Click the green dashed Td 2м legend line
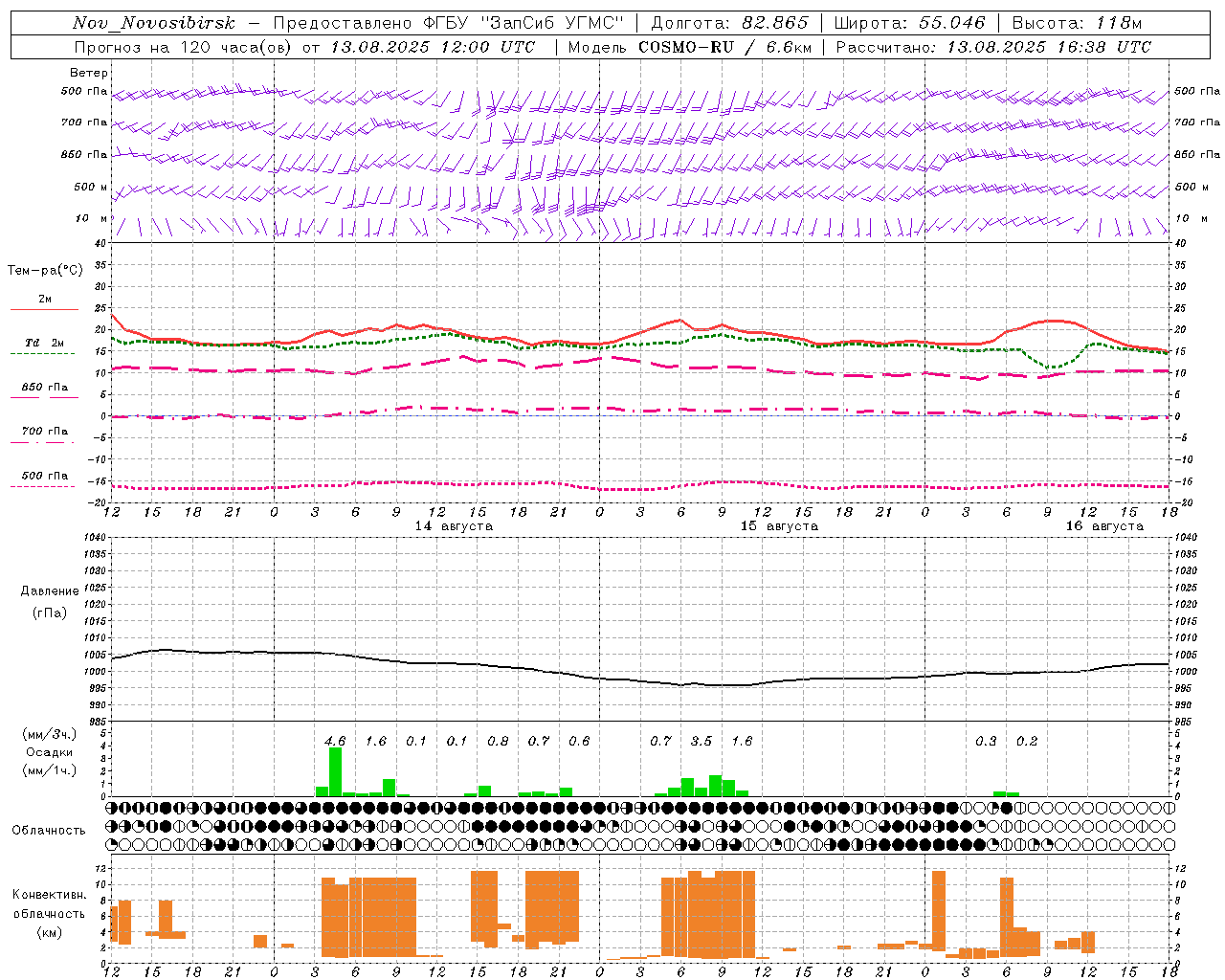1225x980 pixels. coord(42,353)
